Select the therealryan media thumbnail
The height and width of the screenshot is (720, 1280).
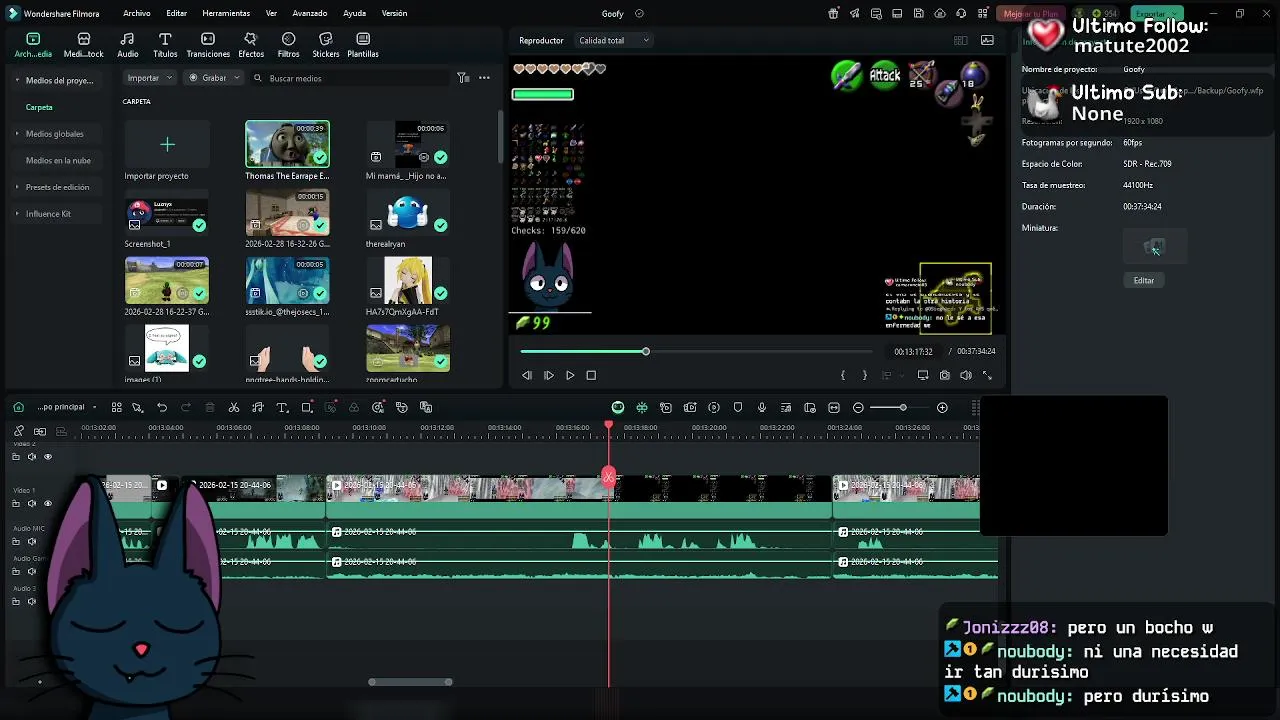click(x=408, y=212)
